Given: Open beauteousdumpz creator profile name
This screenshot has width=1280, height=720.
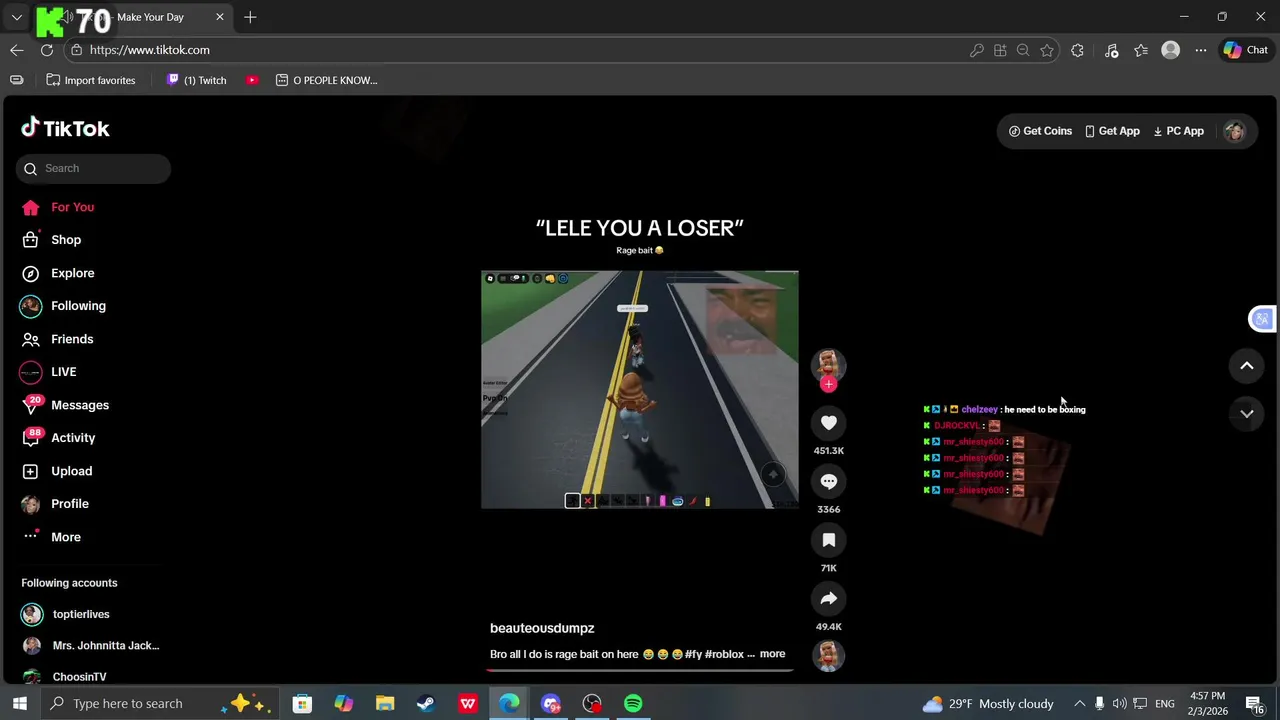Looking at the screenshot, I should [x=542, y=628].
